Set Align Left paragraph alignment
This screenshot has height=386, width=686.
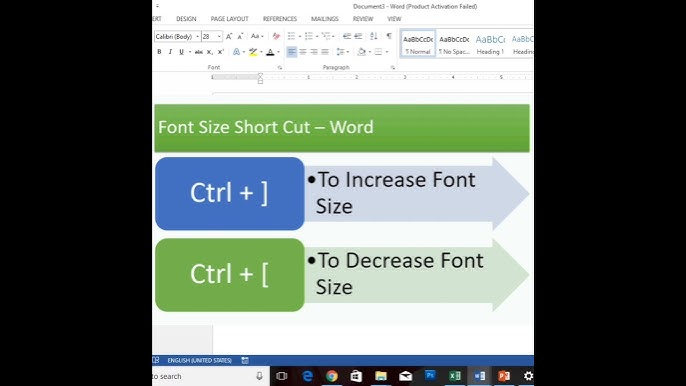tap(291, 52)
